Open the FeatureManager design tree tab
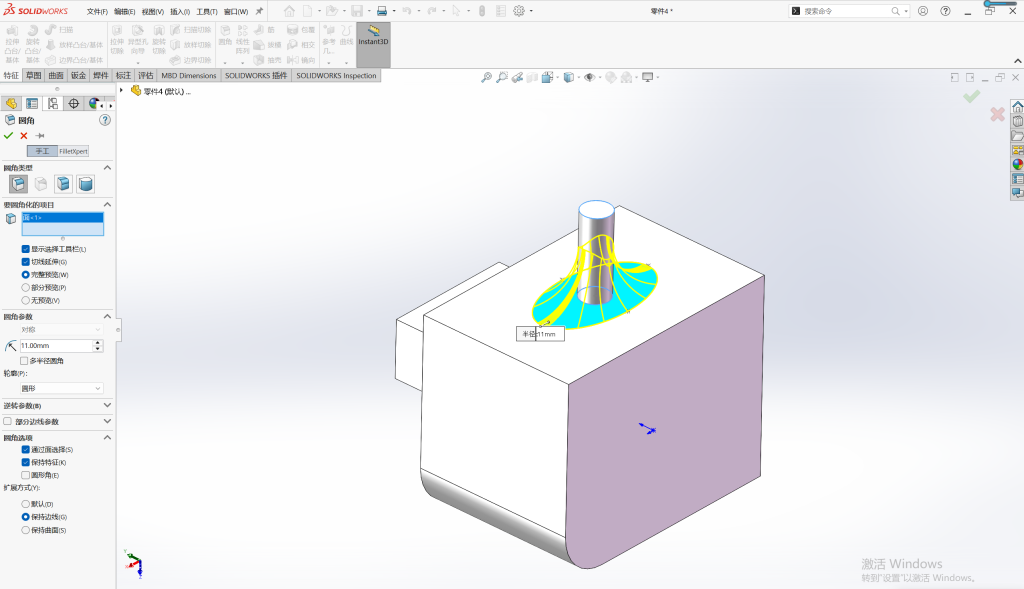The height and width of the screenshot is (589, 1024). pos(11,104)
